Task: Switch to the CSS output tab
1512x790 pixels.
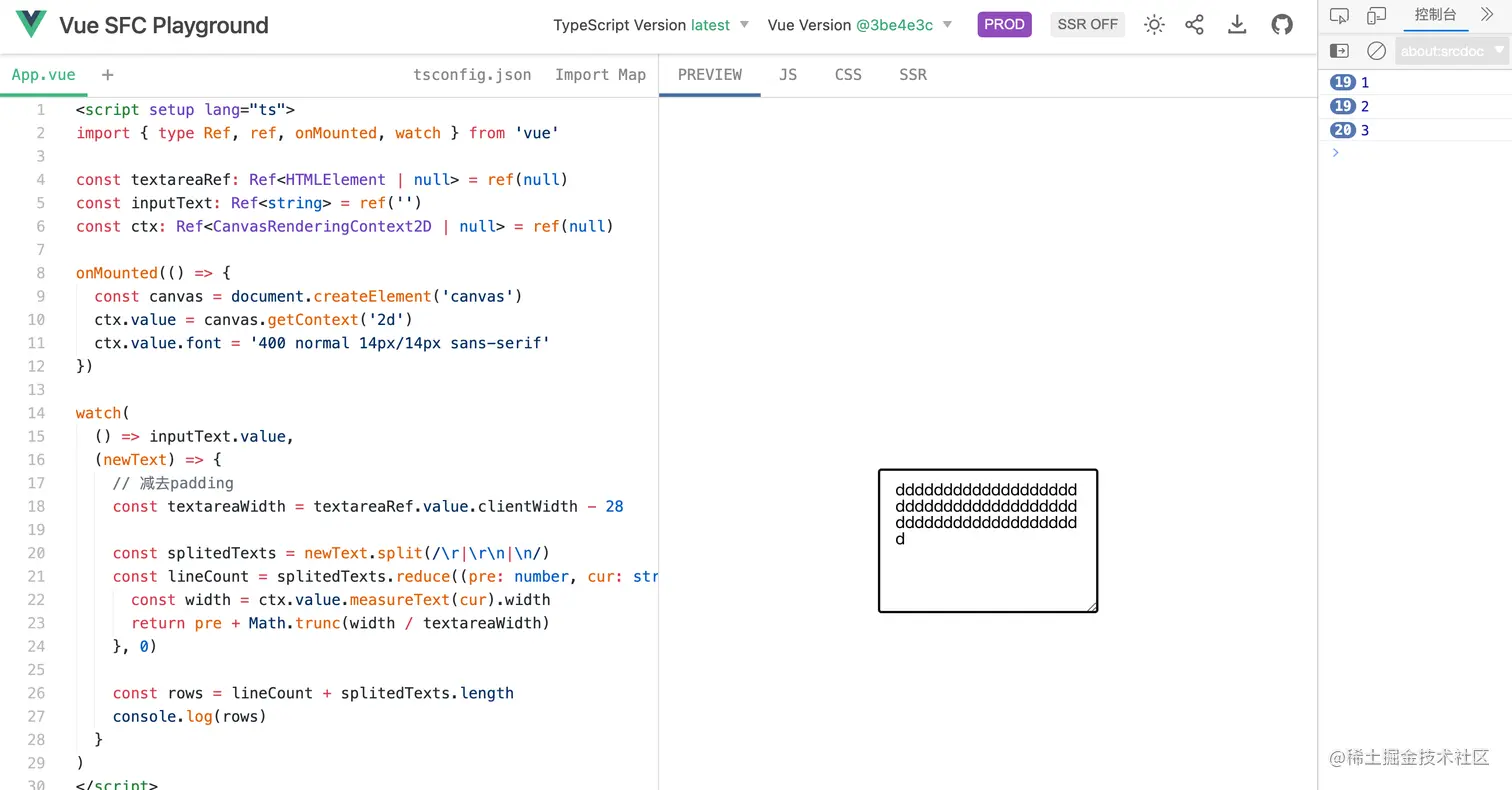Action: coord(848,75)
